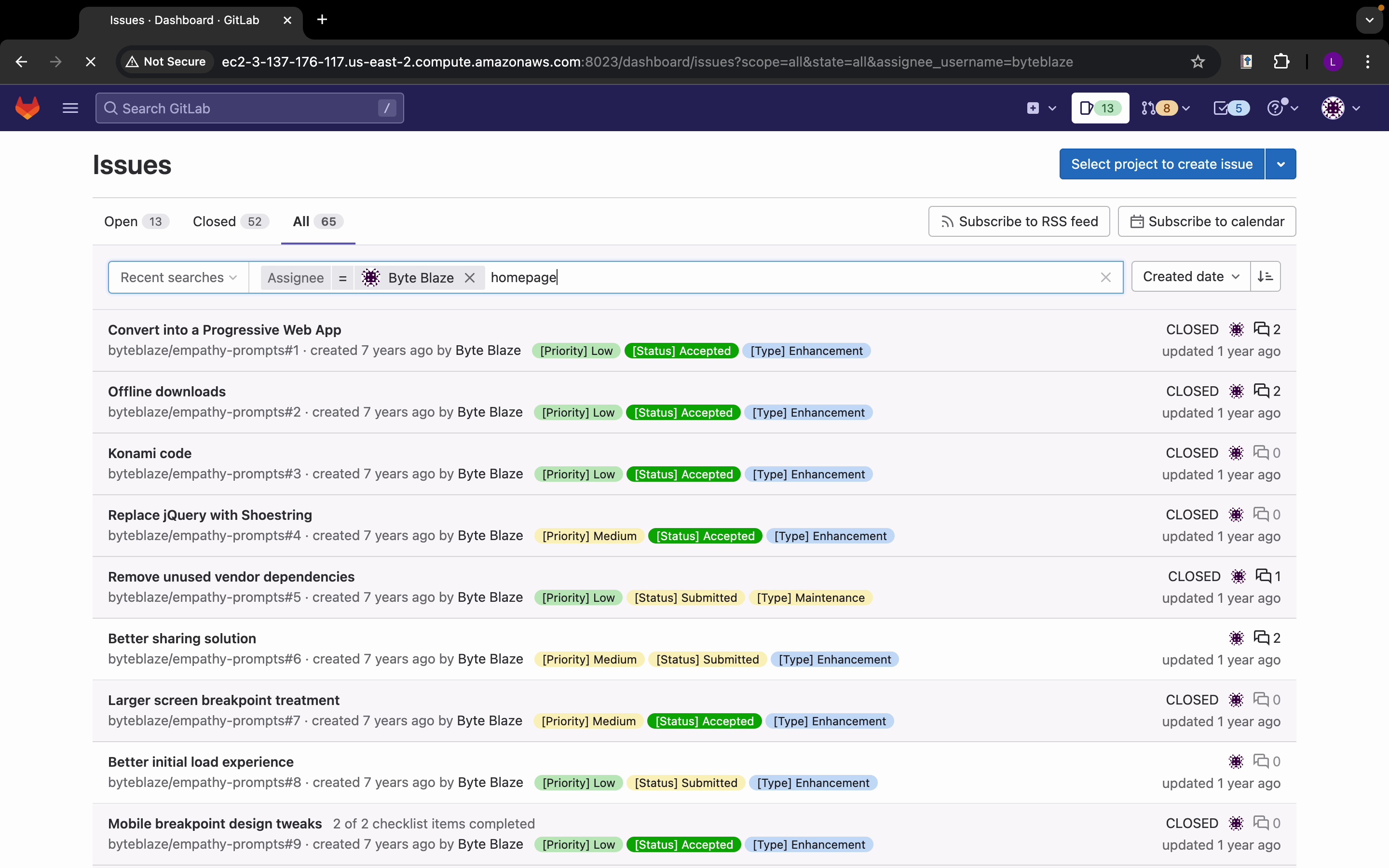This screenshot has height=868, width=1389.
Task: Focus the Search GitLab input field
Action: point(249,108)
